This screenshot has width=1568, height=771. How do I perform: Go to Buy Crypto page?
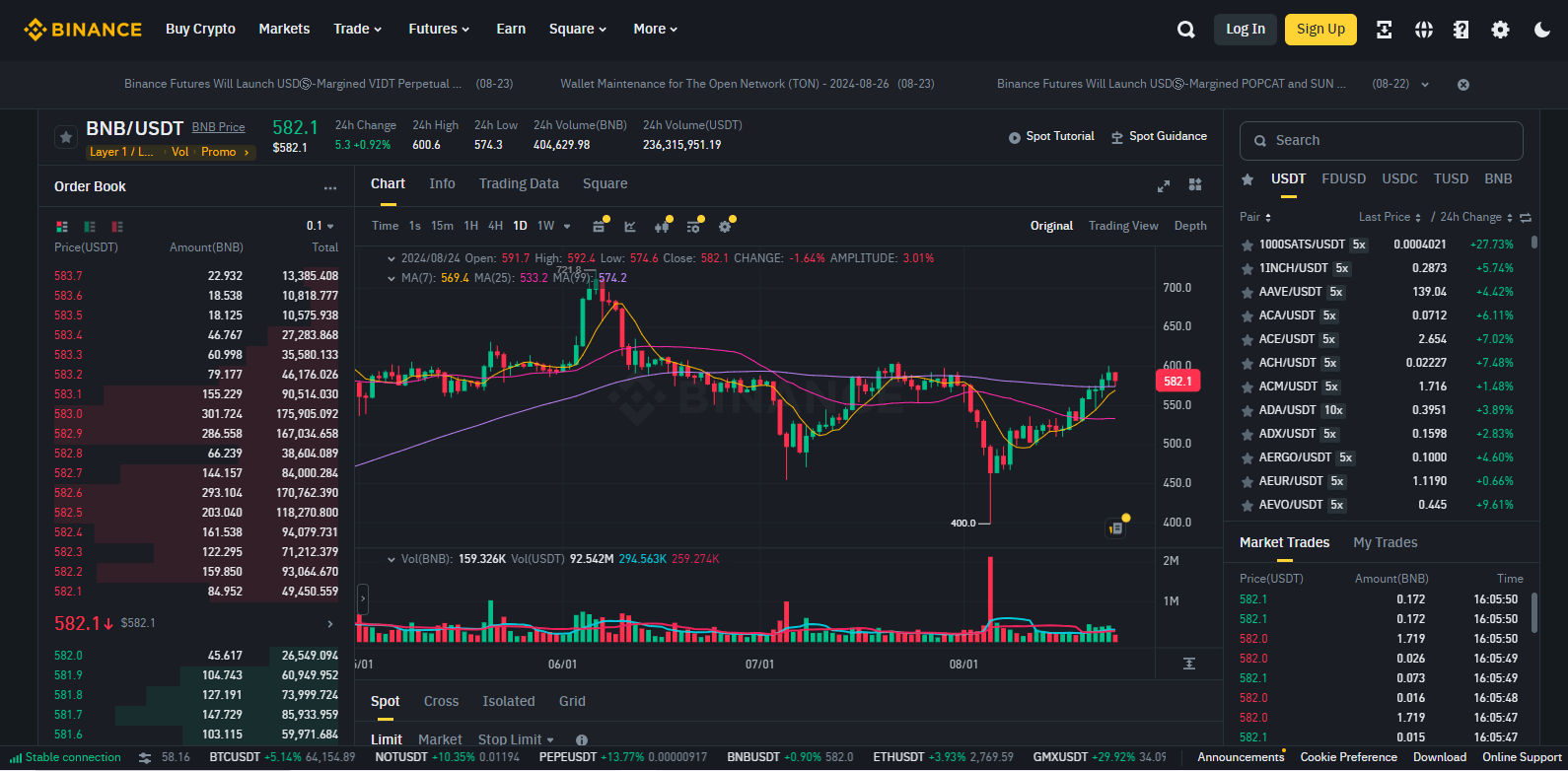[x=200, y=30]
